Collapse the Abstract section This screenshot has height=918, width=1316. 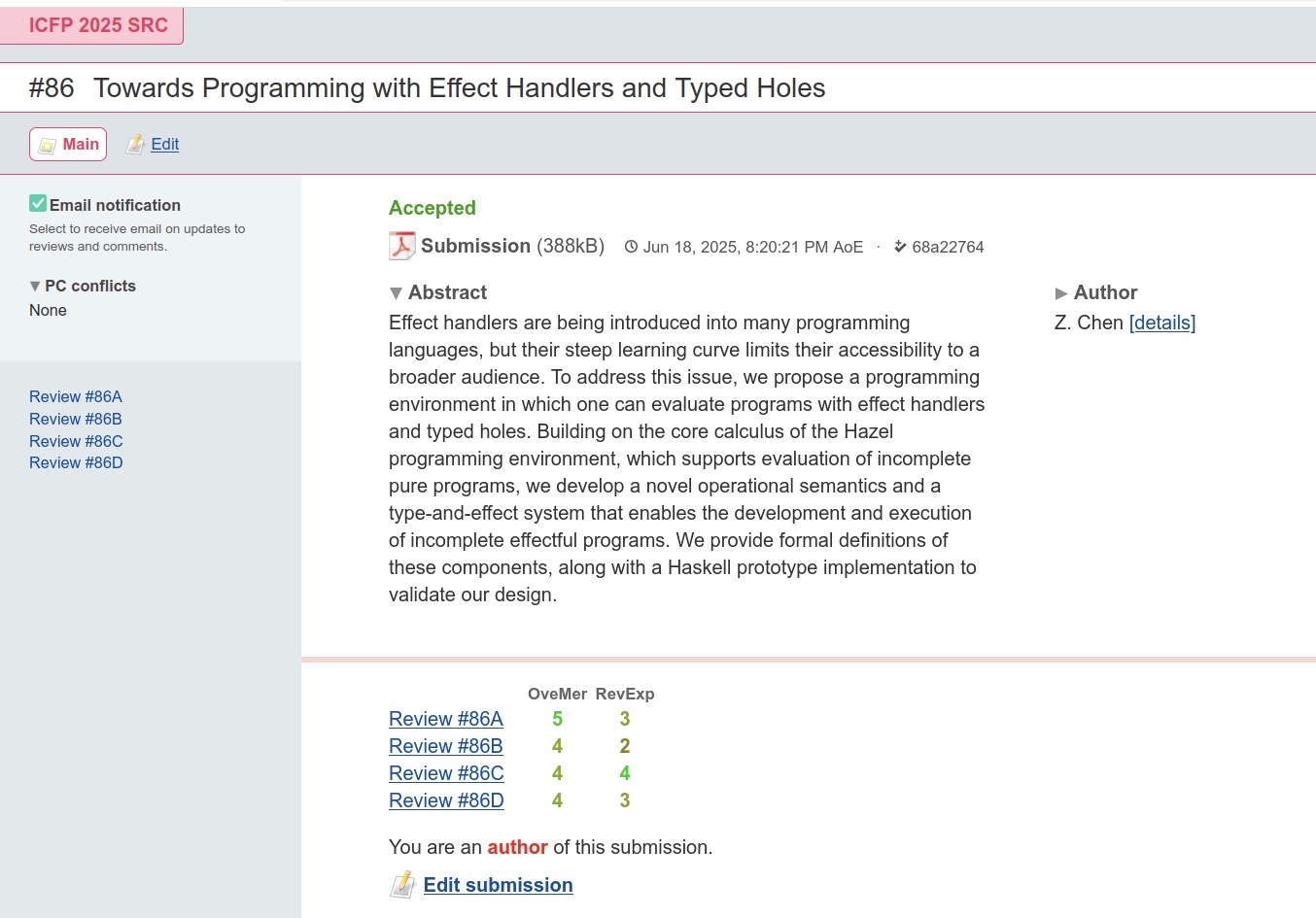(x=396, y=292)
